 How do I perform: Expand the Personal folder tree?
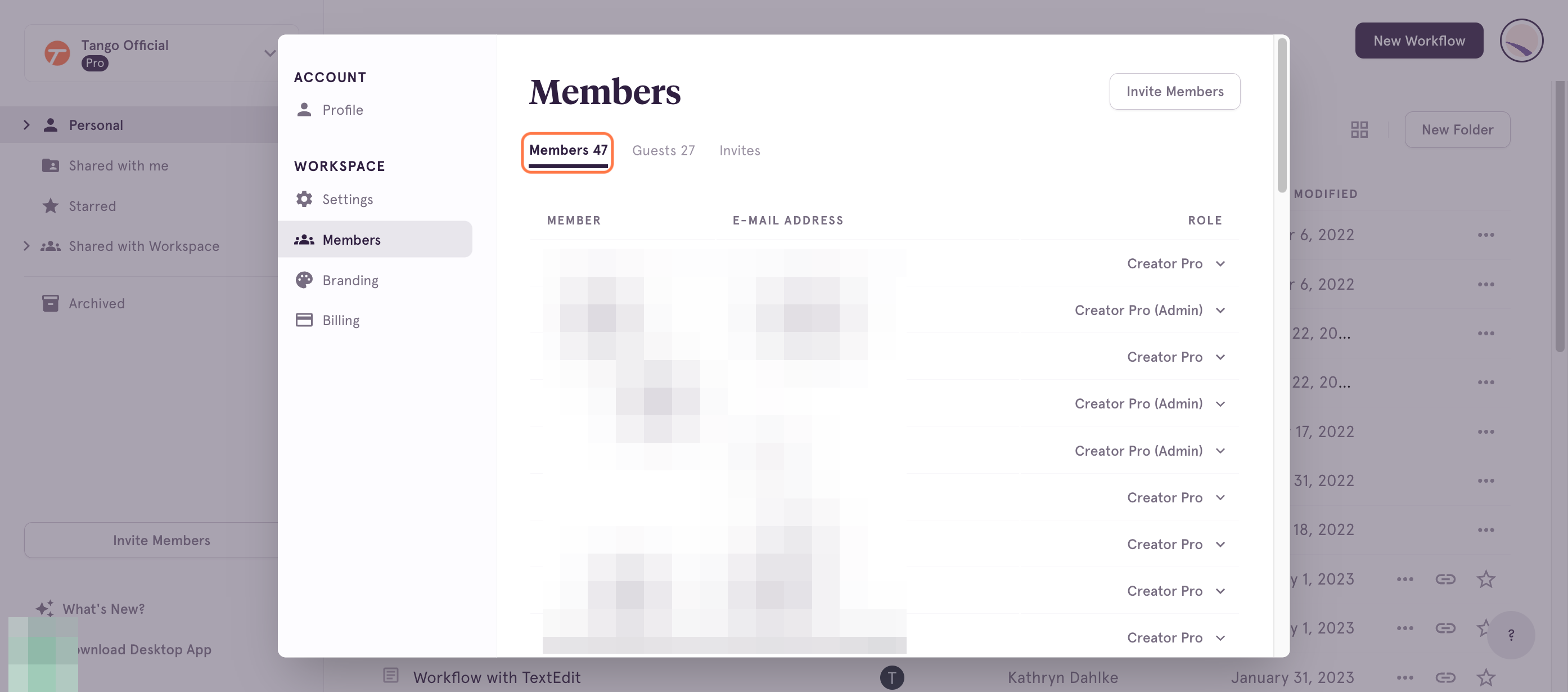[26, 125]
